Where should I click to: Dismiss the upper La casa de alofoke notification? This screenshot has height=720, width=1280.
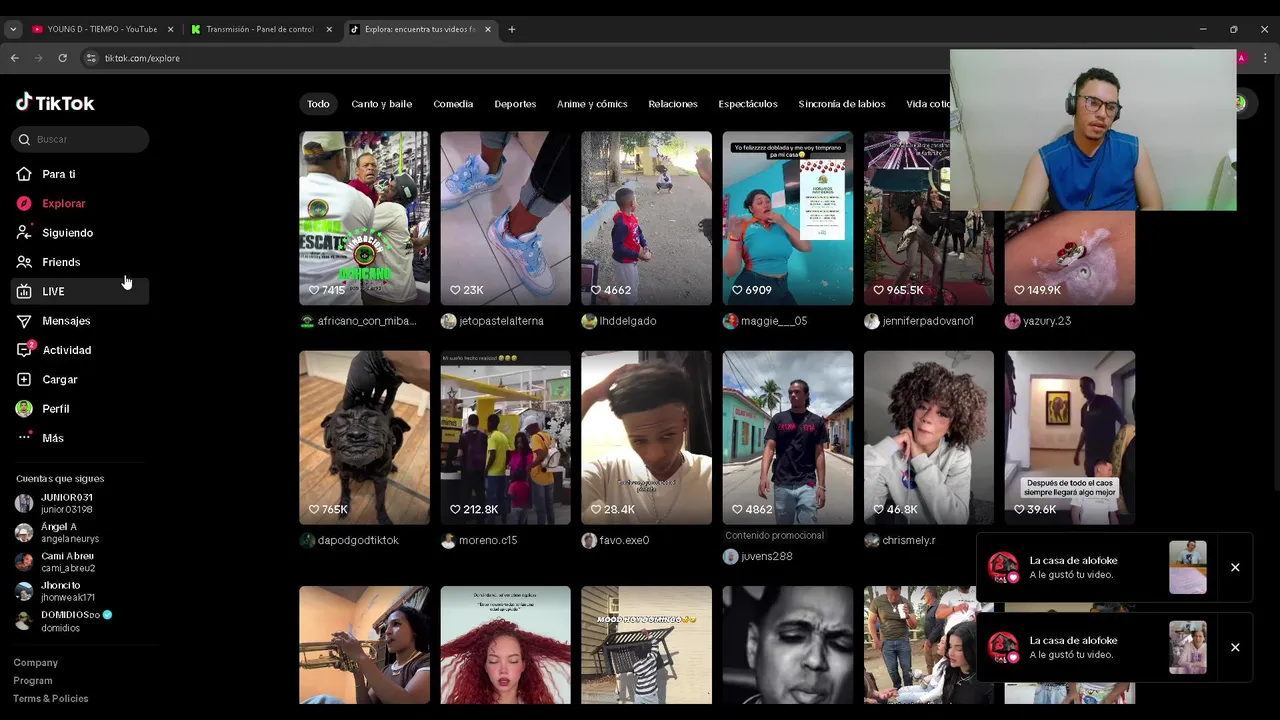1235,568
